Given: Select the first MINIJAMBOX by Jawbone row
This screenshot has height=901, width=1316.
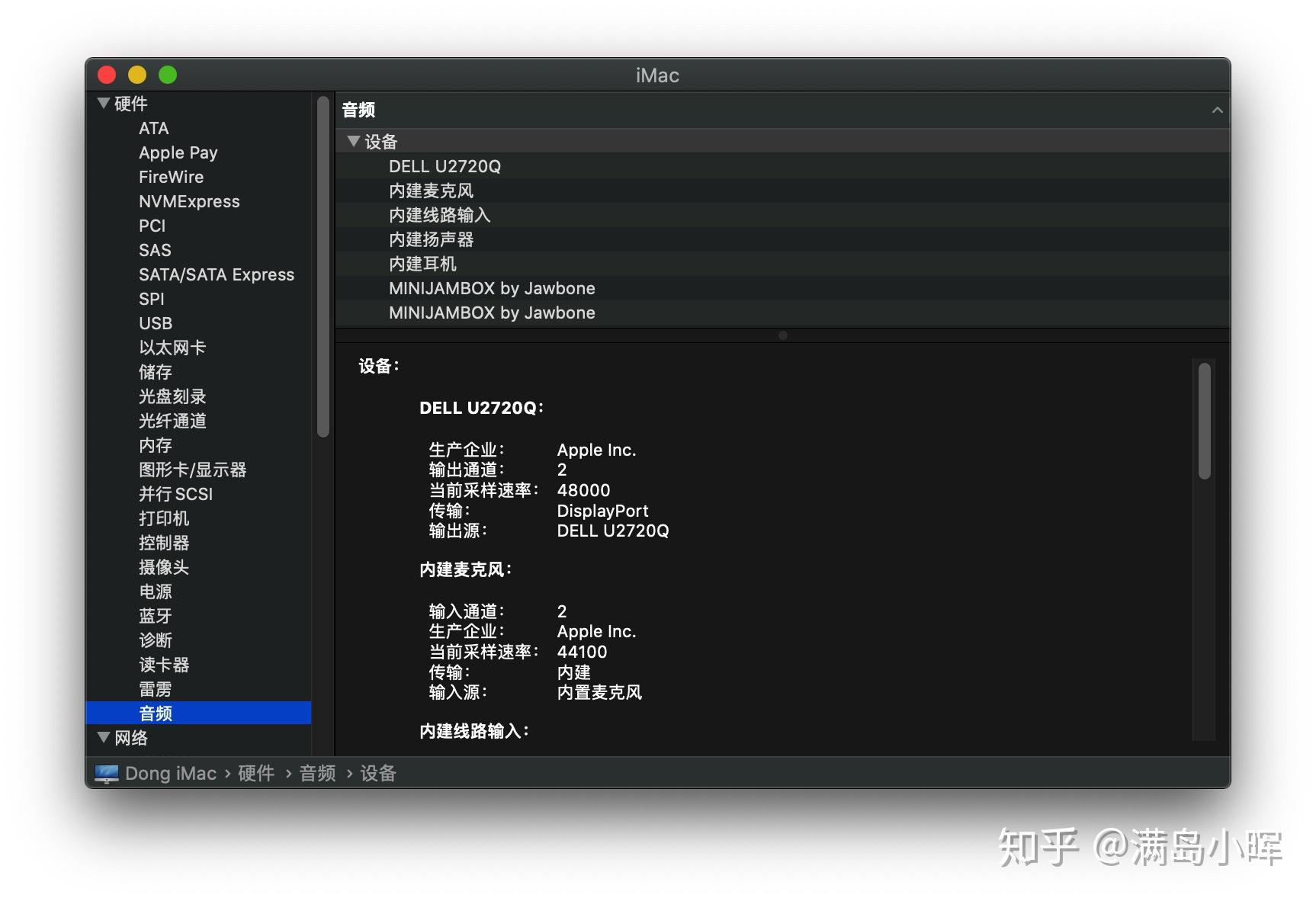Looking at the screenshot, I should pos(782,288).
